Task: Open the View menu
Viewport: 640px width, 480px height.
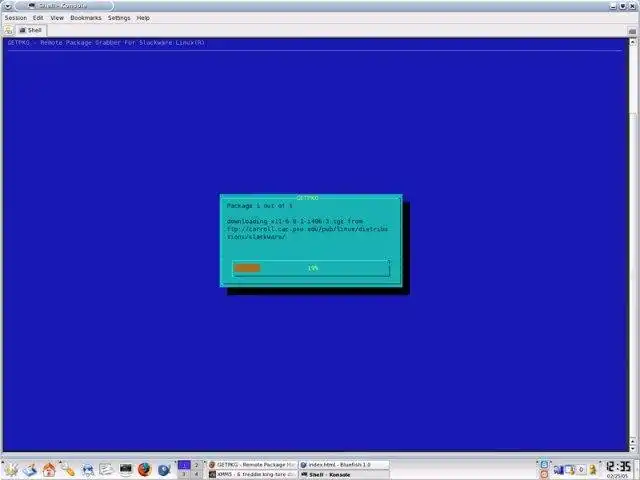Action: click(x=57, y=18)
